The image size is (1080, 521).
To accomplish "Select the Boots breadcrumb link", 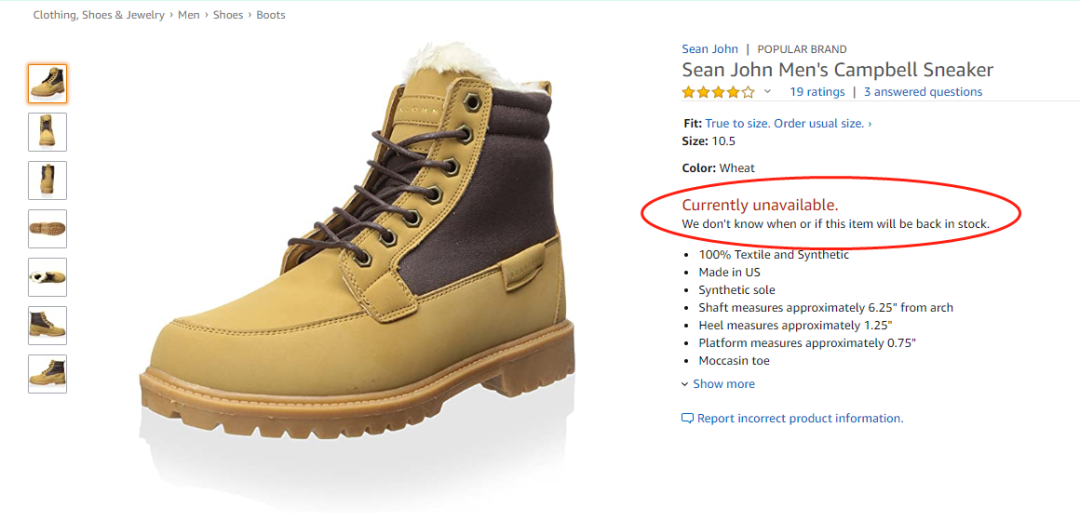I will [x=271, y=15].
